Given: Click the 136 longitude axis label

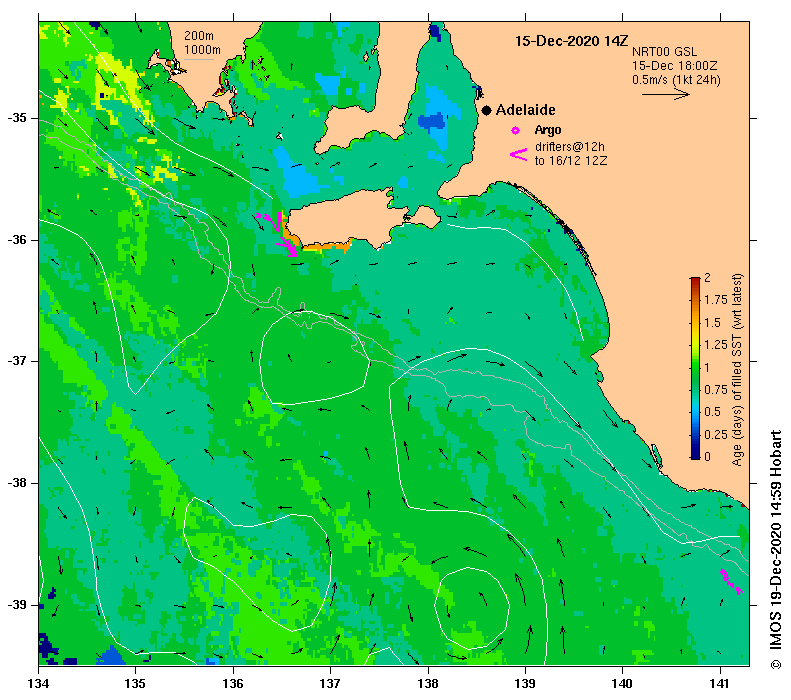Looking at the screenshot, I should click(x=233, y=683).
